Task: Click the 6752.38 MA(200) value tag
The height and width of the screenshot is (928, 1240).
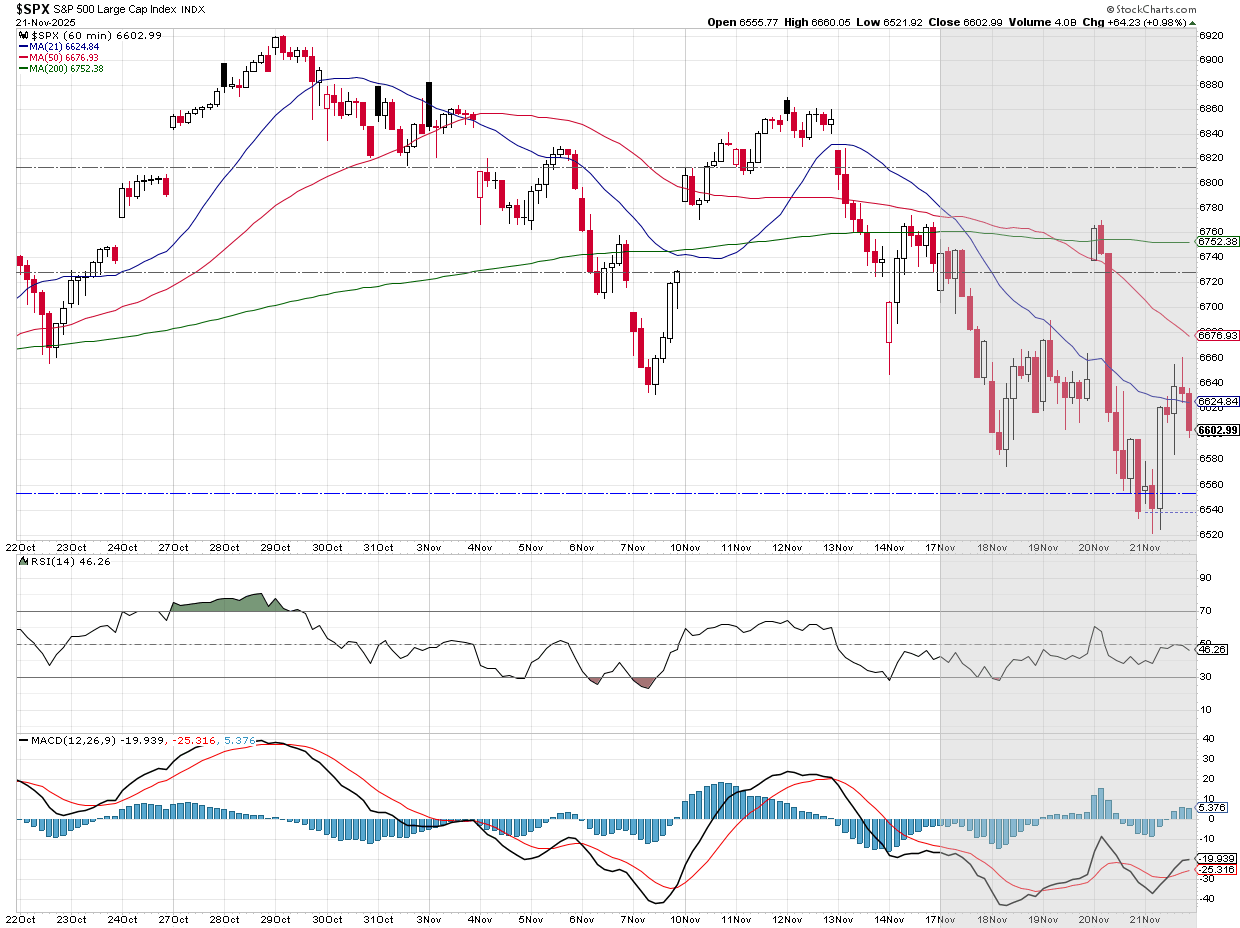Action: click(x=1218, y=241)
